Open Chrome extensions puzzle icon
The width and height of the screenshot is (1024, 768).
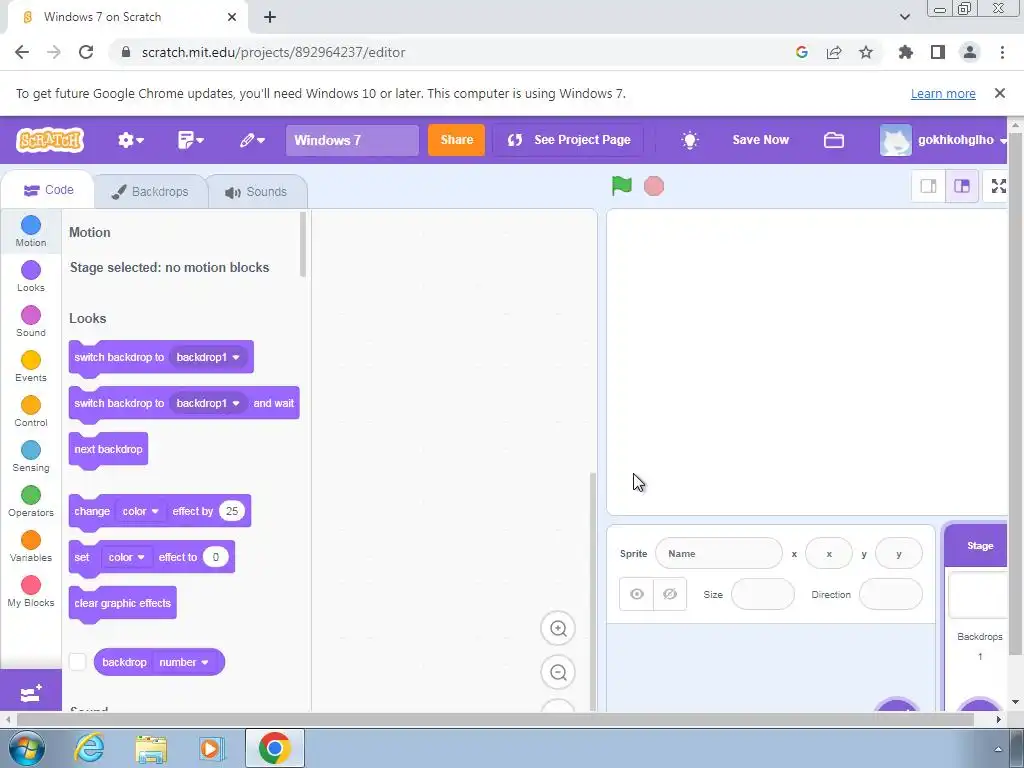click(x=905, y=52)
